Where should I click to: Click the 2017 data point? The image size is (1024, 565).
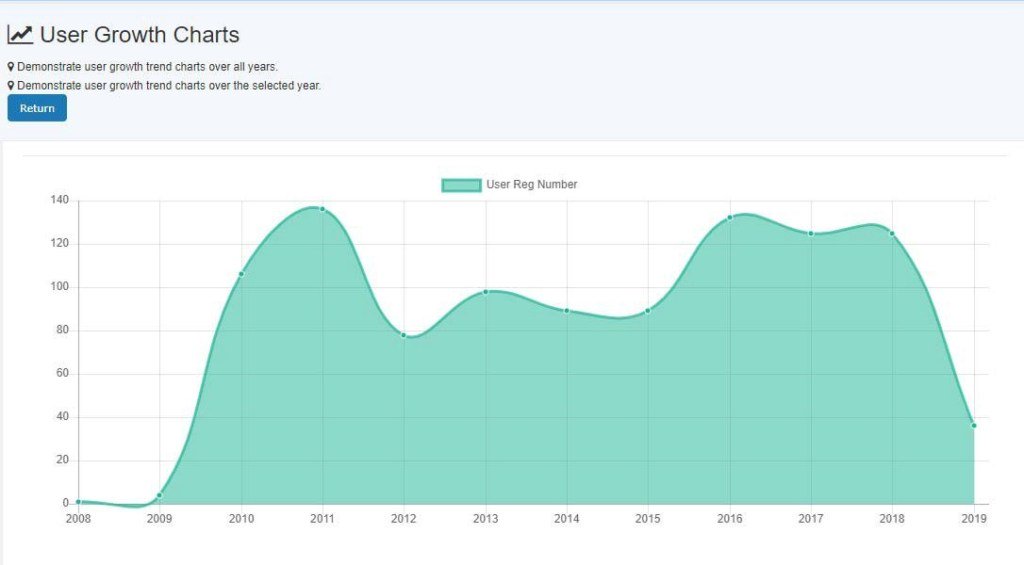(x=811, y=233)
